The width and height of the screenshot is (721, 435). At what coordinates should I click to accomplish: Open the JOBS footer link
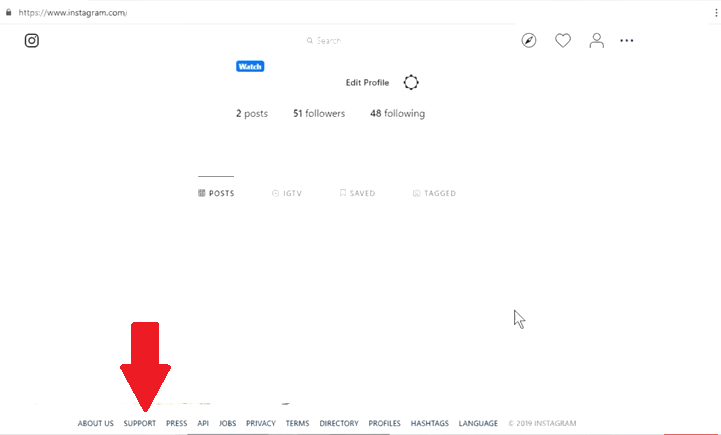(228, 423)
